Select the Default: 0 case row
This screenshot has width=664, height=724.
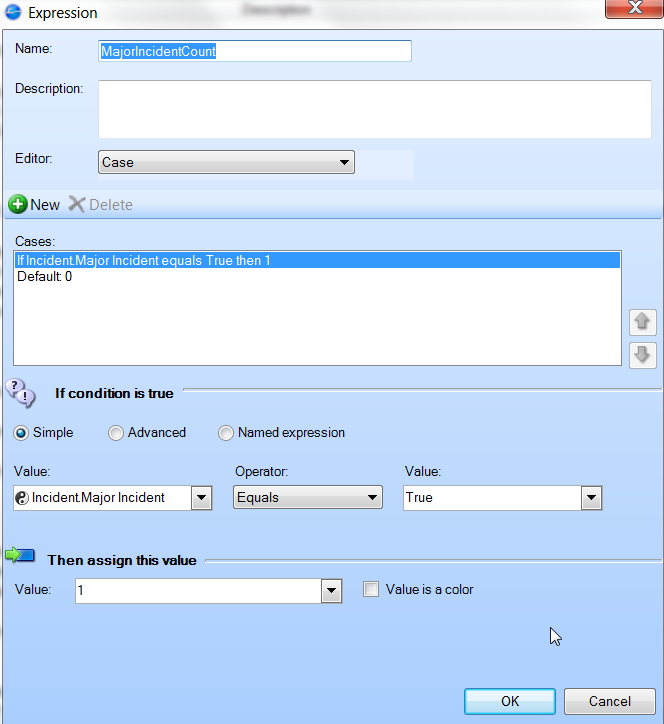(45, 277)
